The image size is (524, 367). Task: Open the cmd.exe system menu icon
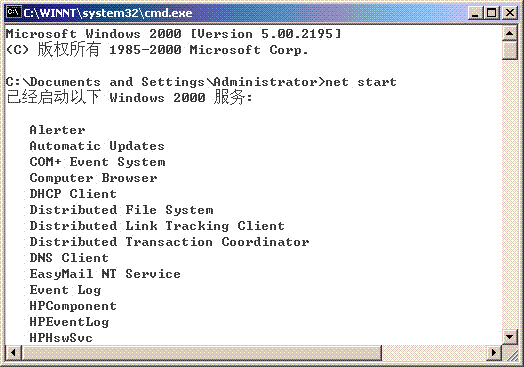point(14,13)
